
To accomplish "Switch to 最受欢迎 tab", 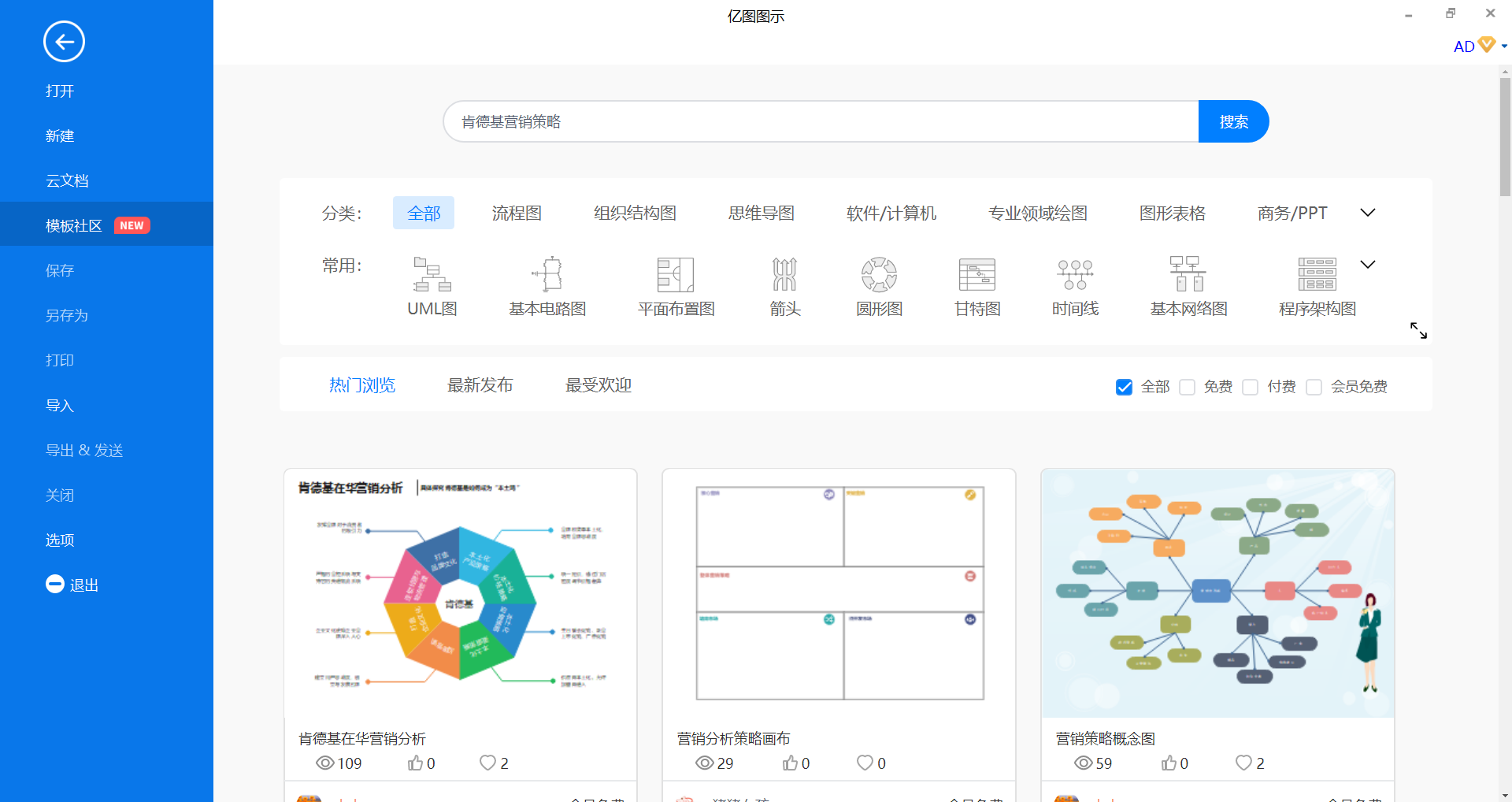I will click(598, 385).
